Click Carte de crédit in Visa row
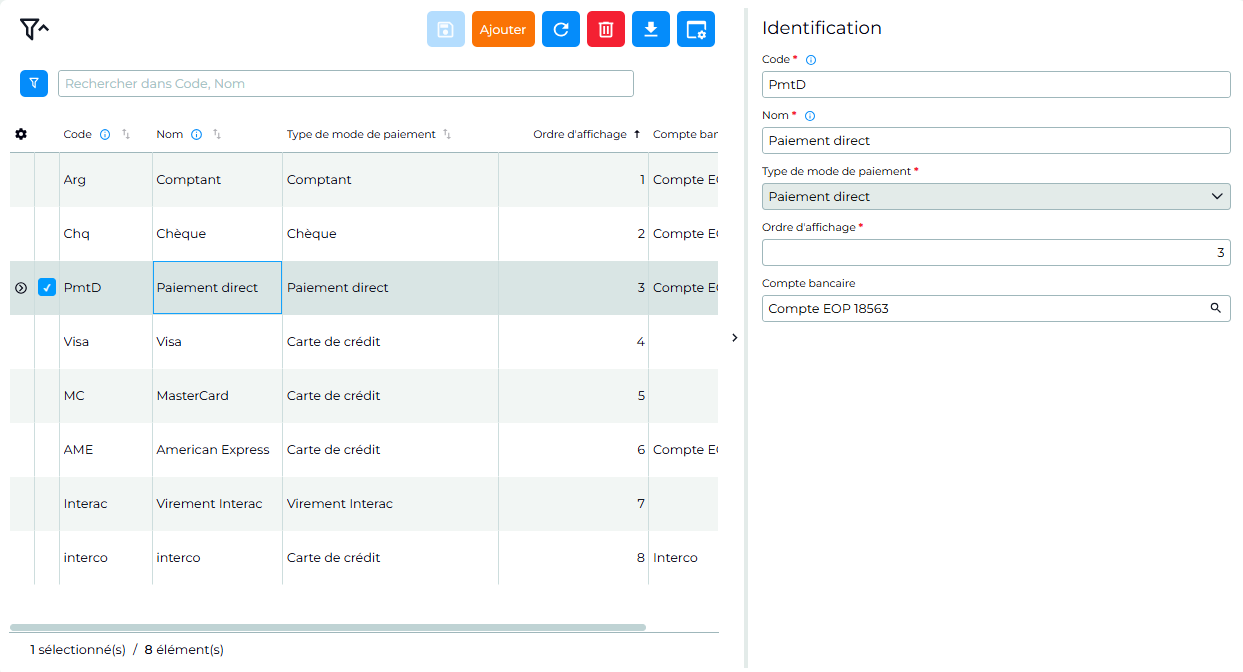 click(x=390, y=342)
